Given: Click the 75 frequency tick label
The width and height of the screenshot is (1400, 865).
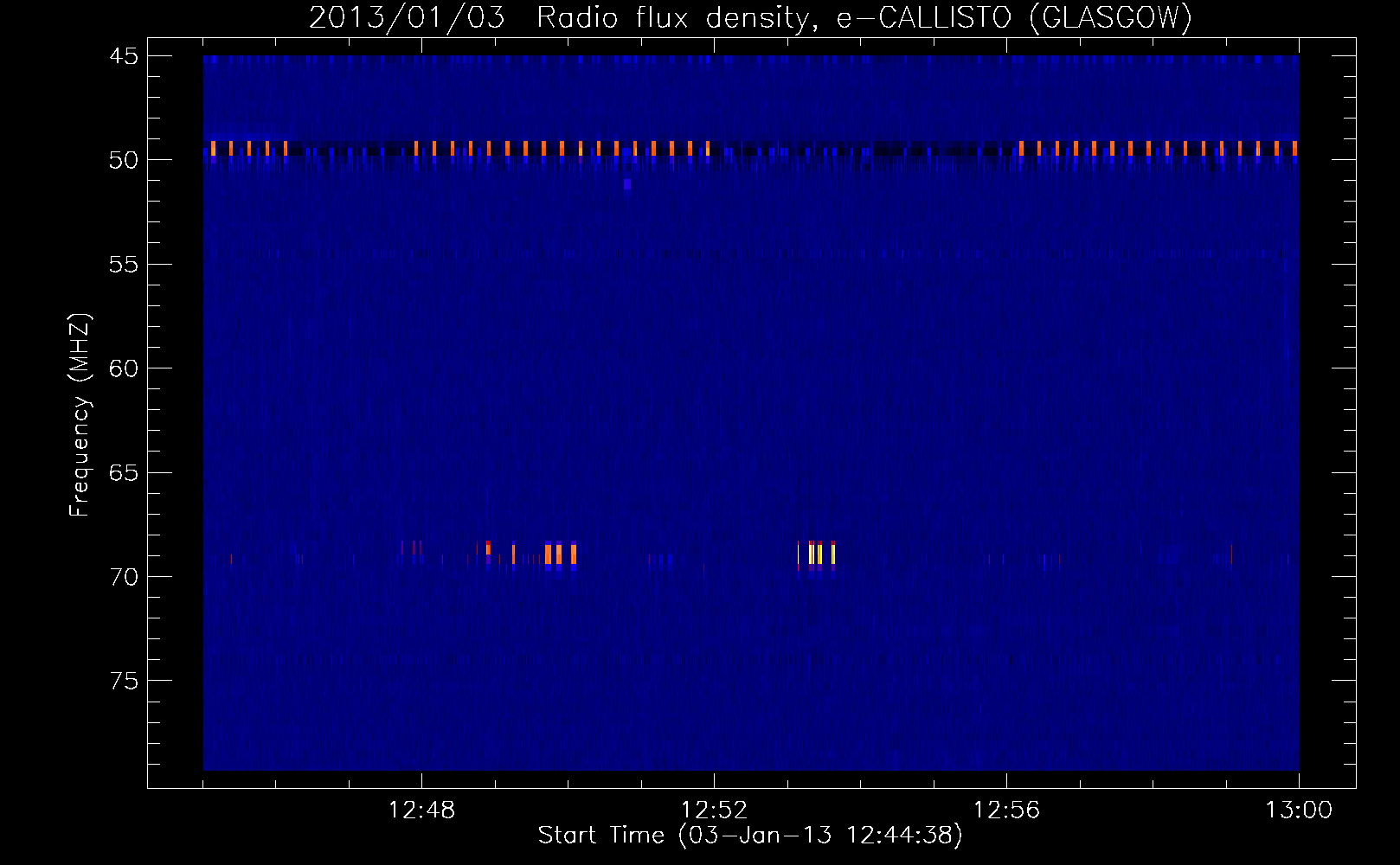Looking at the screenshot, I should pyautogui.click(x=124, y=682).
